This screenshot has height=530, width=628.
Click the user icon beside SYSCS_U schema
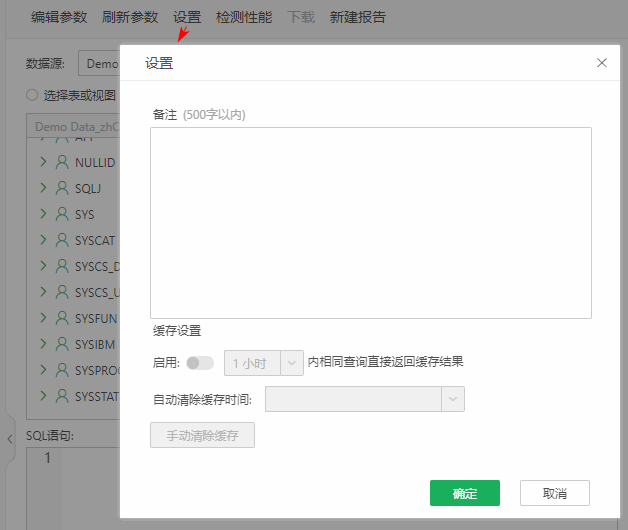pos(62,292)
